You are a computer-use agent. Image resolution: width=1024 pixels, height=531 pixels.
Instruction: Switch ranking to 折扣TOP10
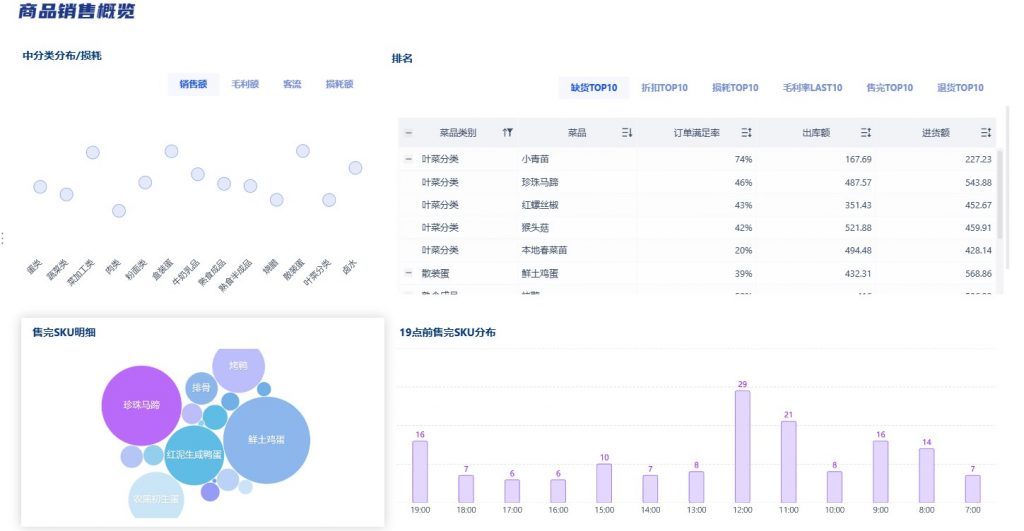[664, 88]
